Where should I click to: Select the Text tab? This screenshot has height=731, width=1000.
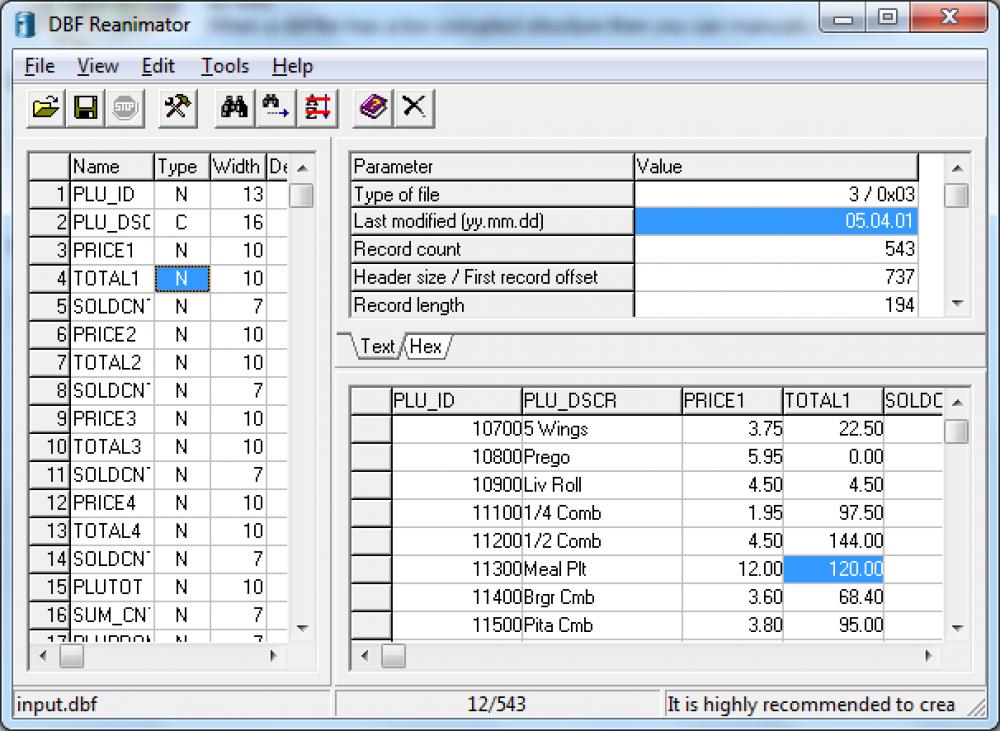coord(377,347)
